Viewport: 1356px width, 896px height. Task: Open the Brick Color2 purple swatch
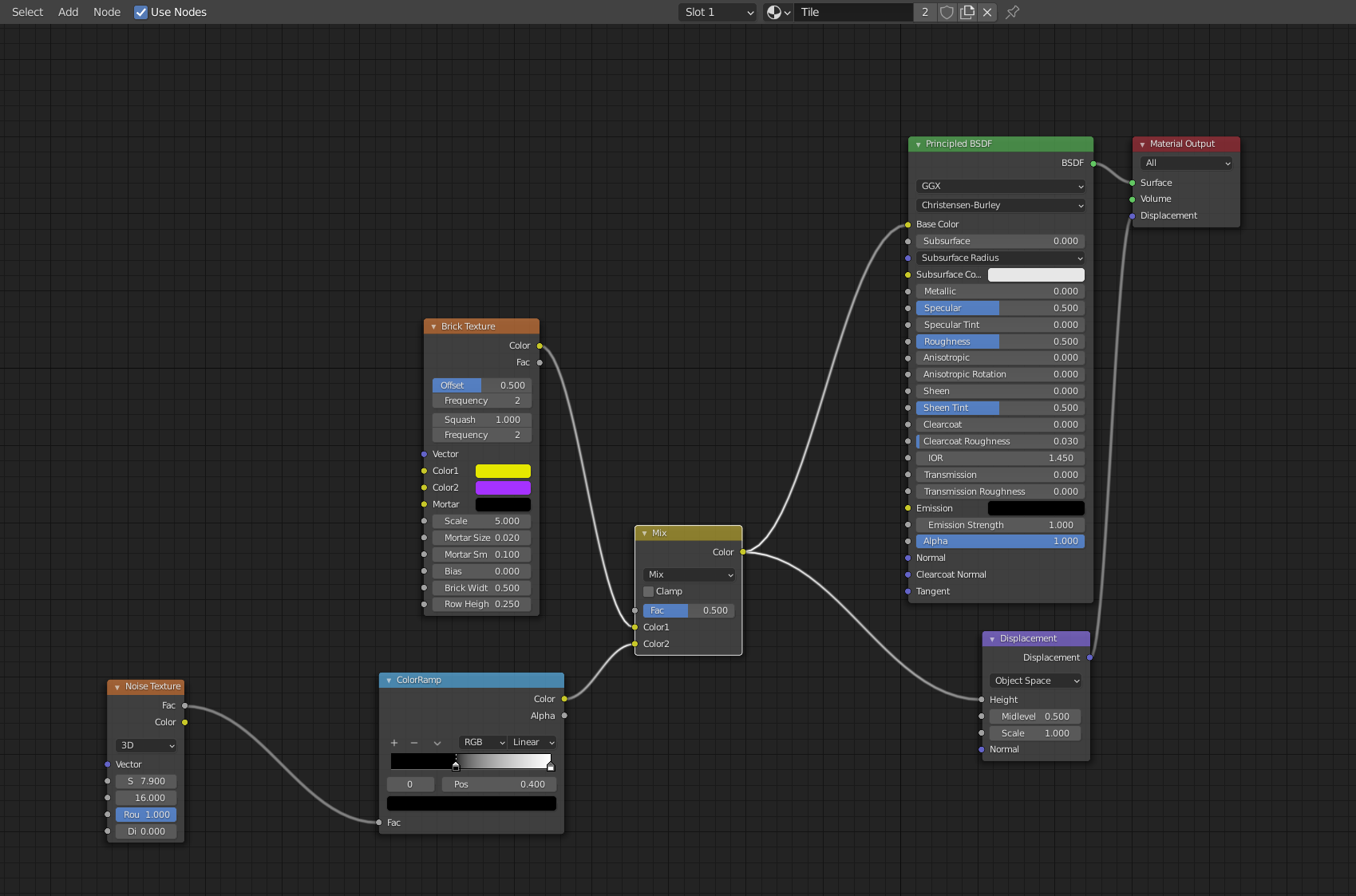(503, 487)
